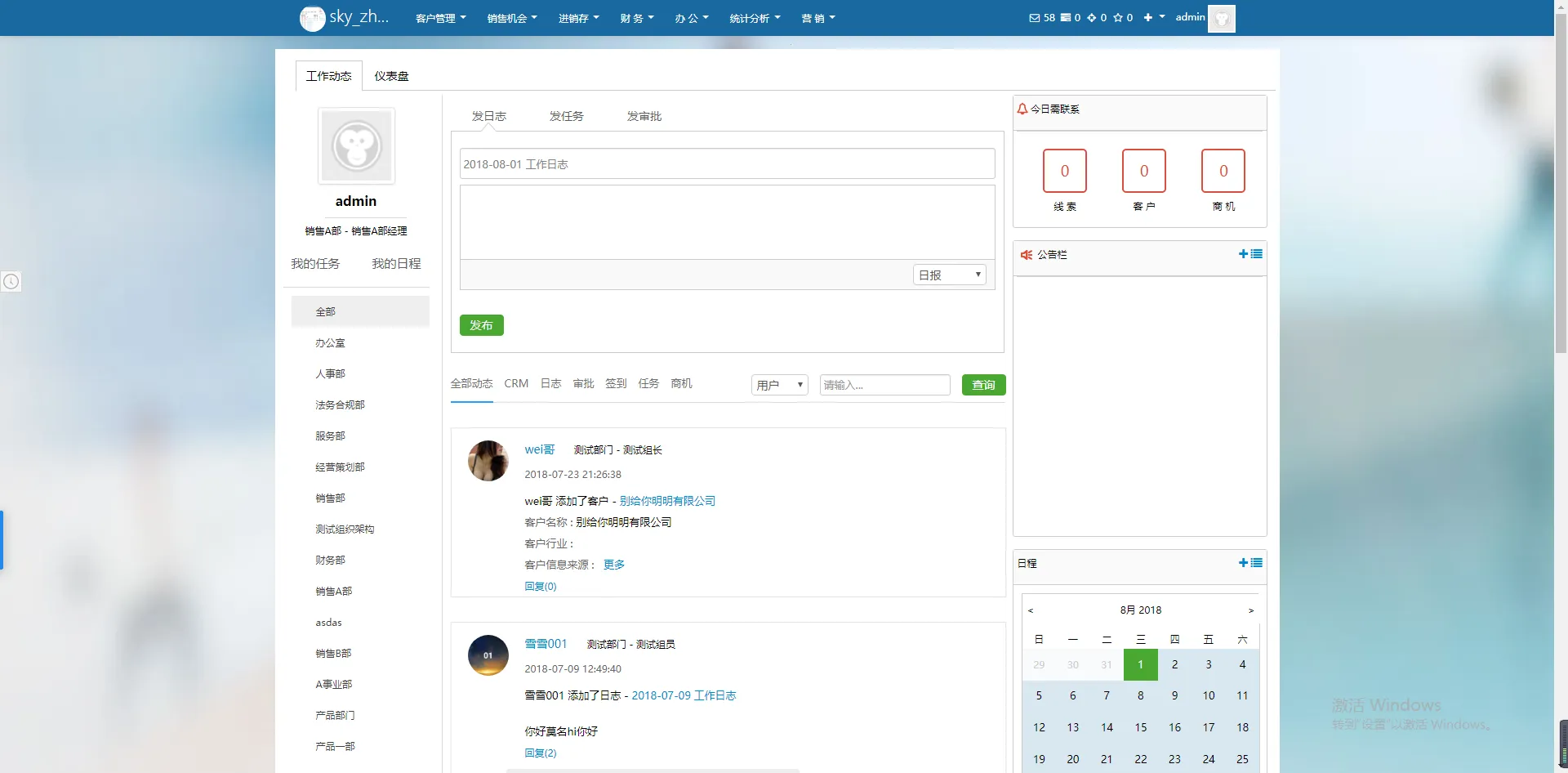Click the green 发布 publish button
Viewport: 1568px width, 773px height.
[482, 324]
